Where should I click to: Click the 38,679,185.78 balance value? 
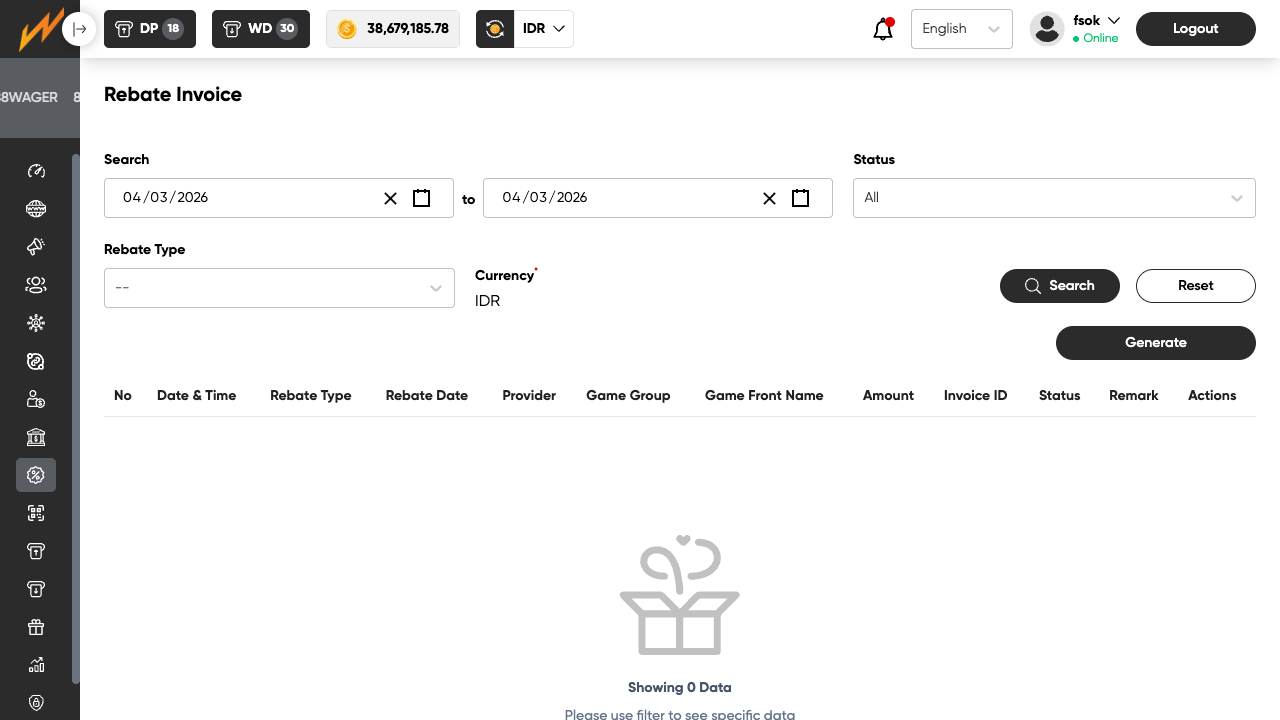pos(408,29)
